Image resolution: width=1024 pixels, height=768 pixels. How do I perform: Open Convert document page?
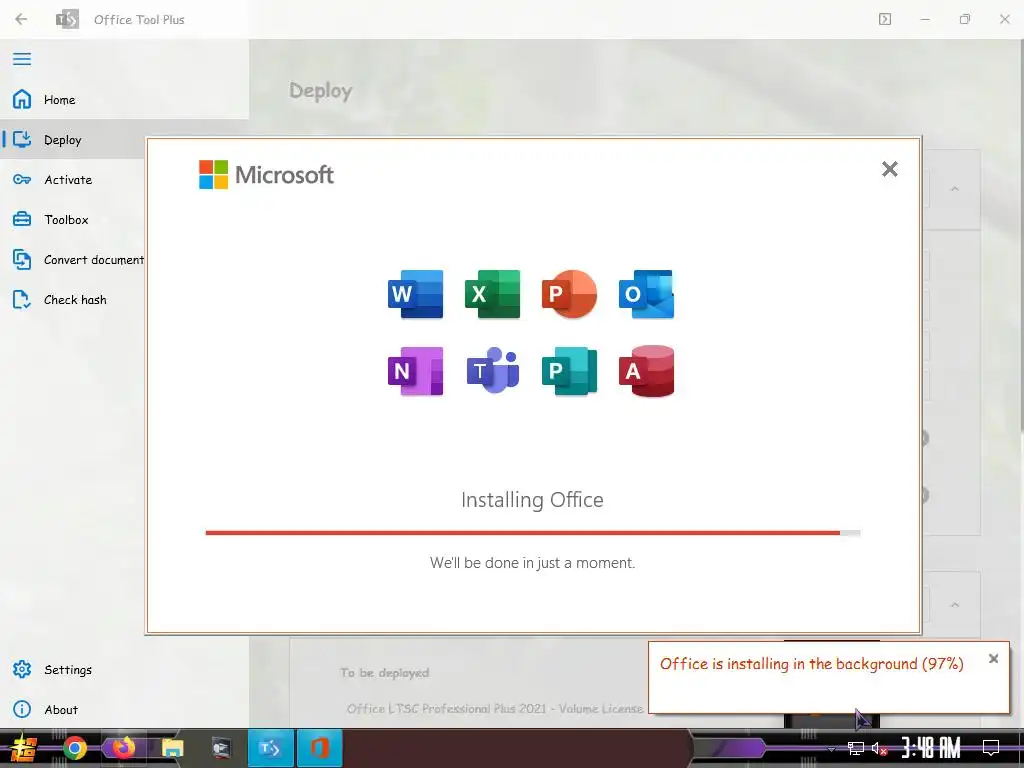(72, 260)
